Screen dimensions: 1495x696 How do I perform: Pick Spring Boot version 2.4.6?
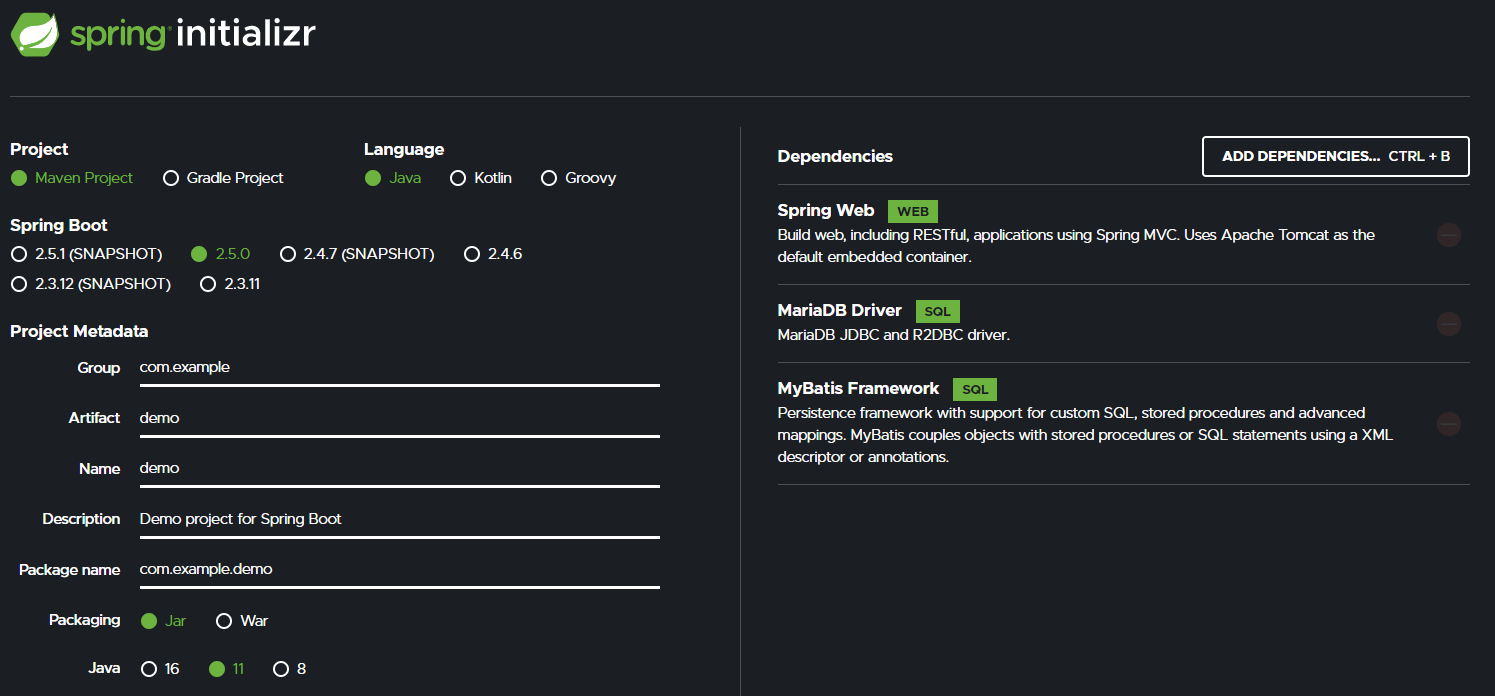[x=493, y=254]
